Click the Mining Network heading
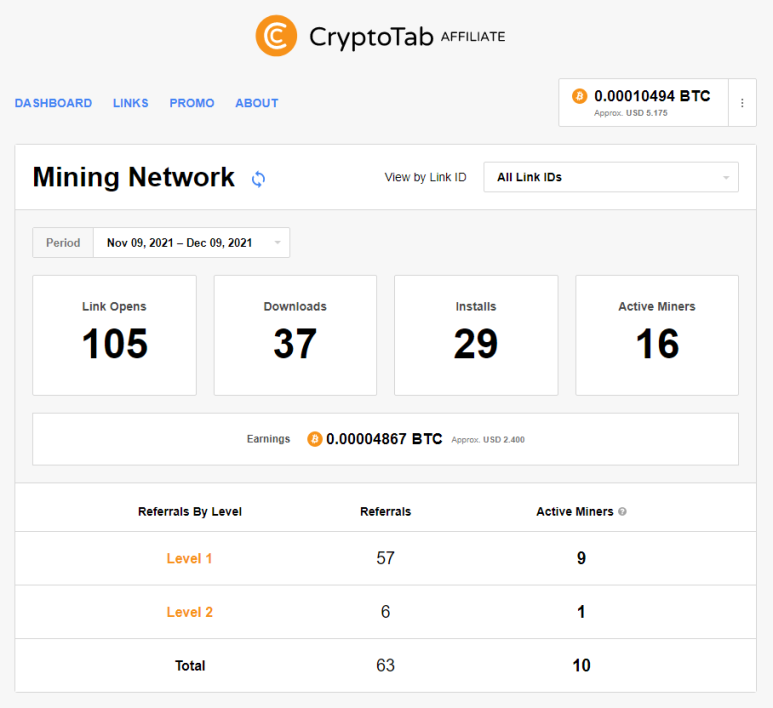The image size is (773, 708). (134, 177)
